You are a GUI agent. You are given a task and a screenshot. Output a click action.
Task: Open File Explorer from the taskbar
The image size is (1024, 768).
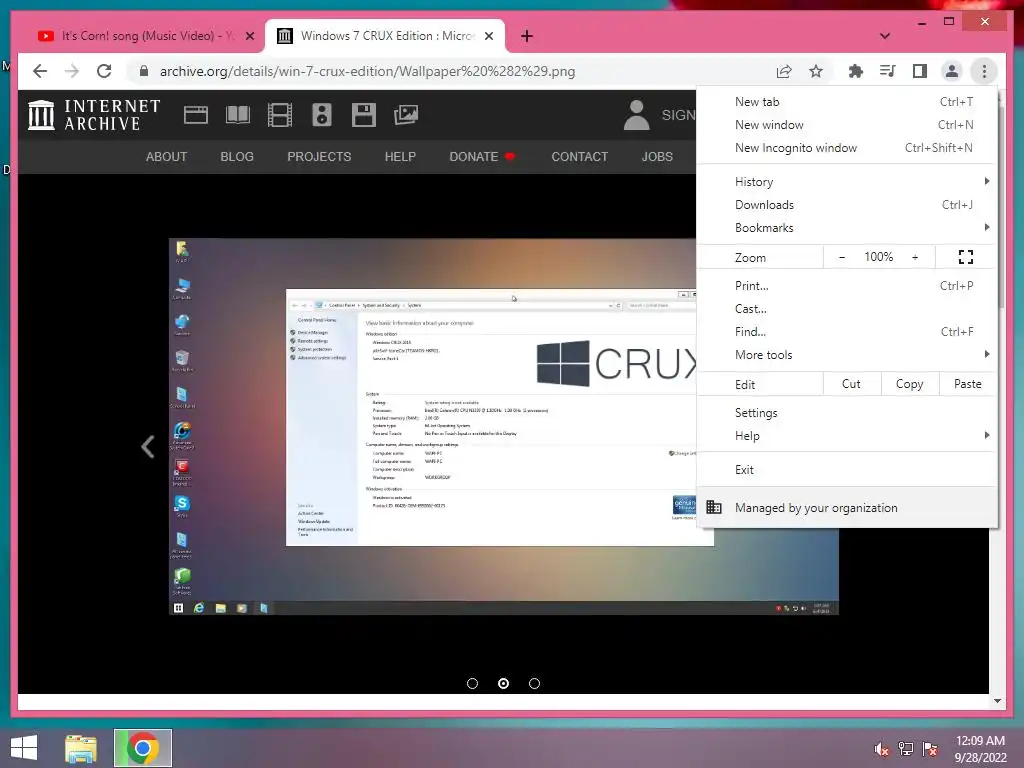point(81,748)
